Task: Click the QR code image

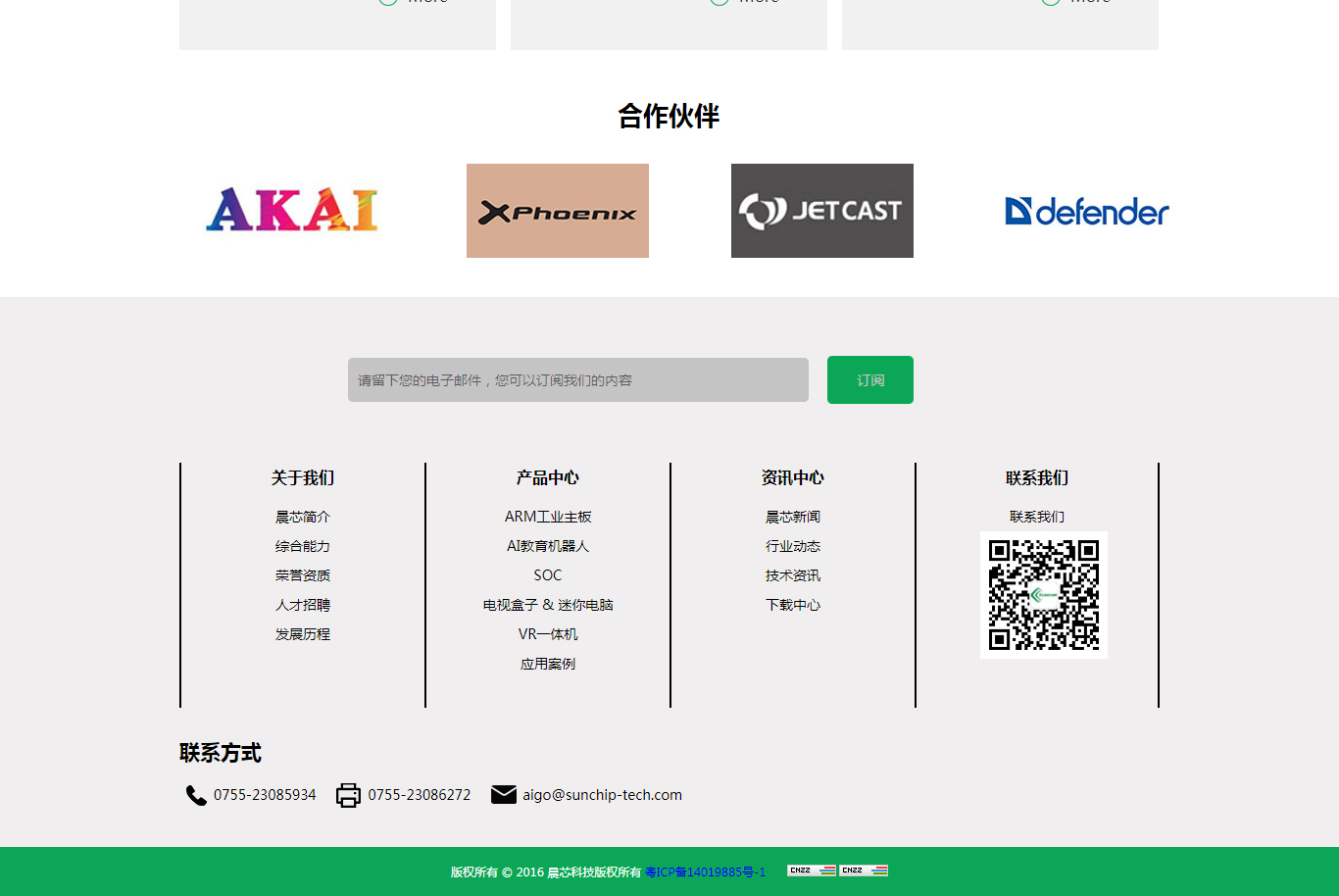Action: [1044, 595]
